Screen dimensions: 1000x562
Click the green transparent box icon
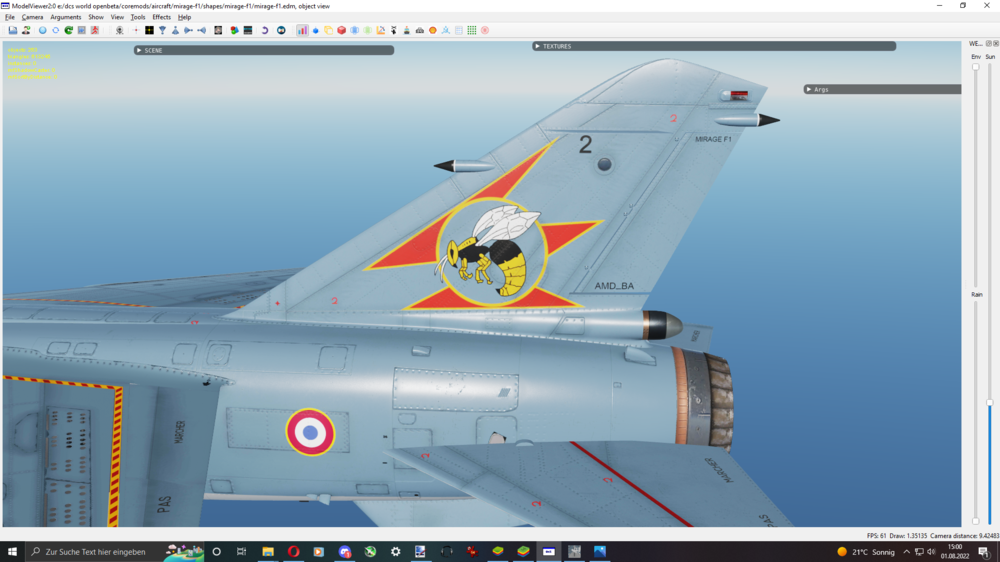coord(368,30)
